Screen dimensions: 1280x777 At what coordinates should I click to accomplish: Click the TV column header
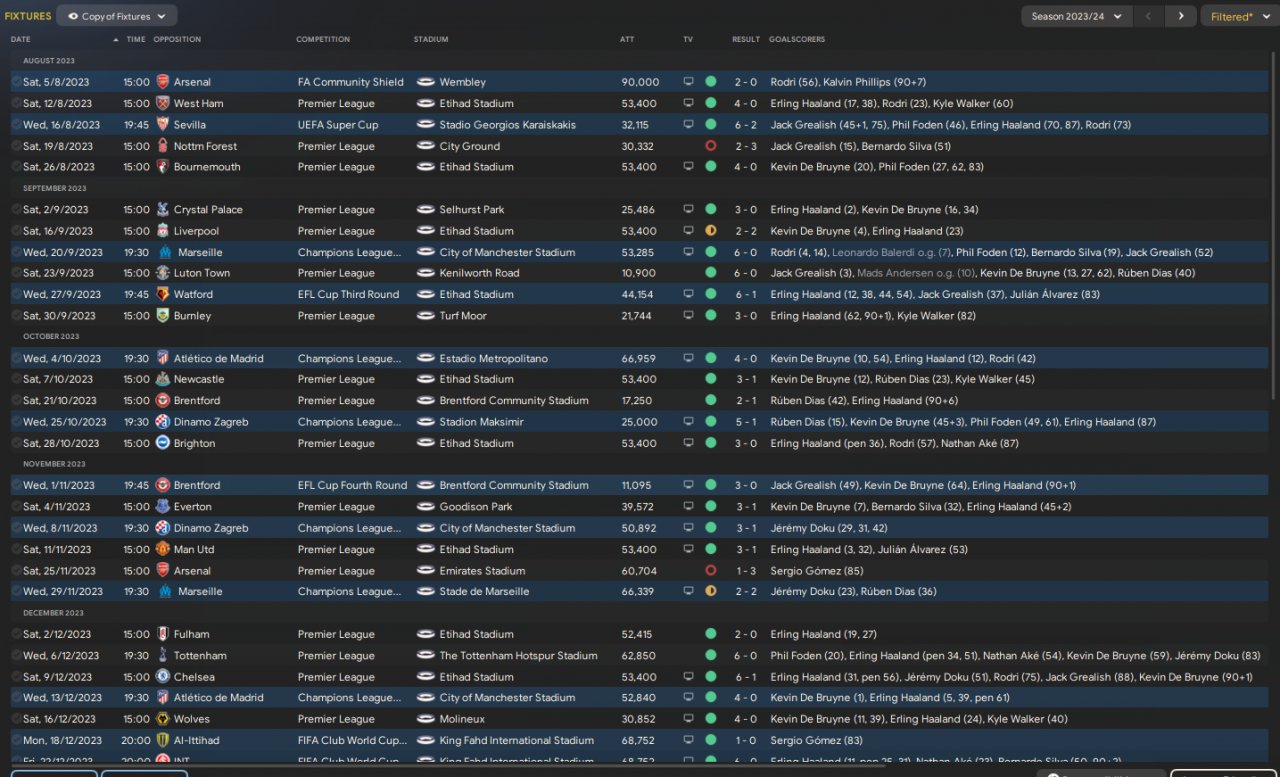[688, 40]
